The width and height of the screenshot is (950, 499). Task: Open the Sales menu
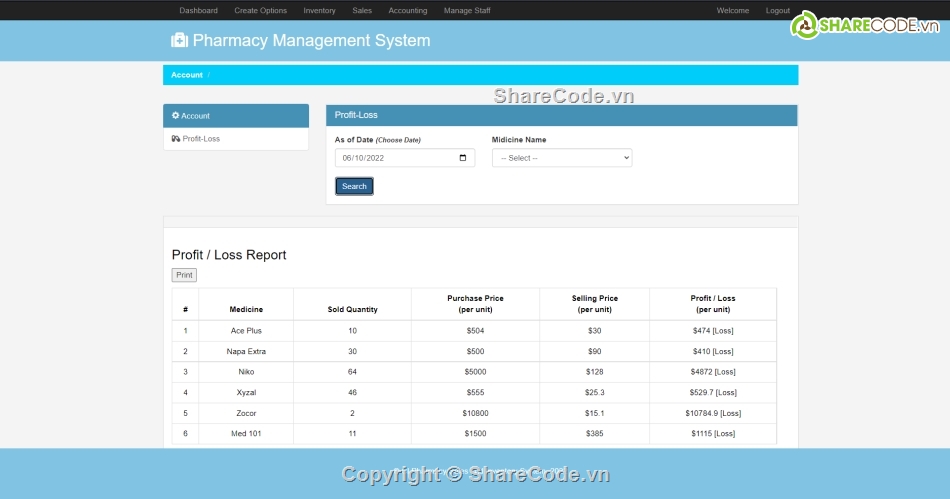point(362,11)
